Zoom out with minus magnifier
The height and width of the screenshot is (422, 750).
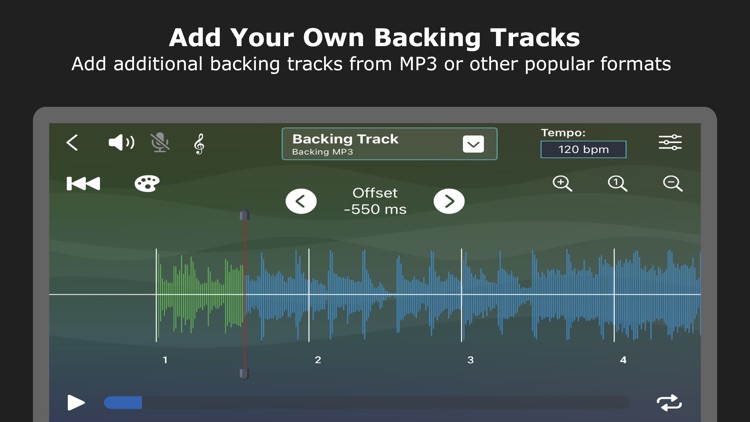tap(673, 184)
